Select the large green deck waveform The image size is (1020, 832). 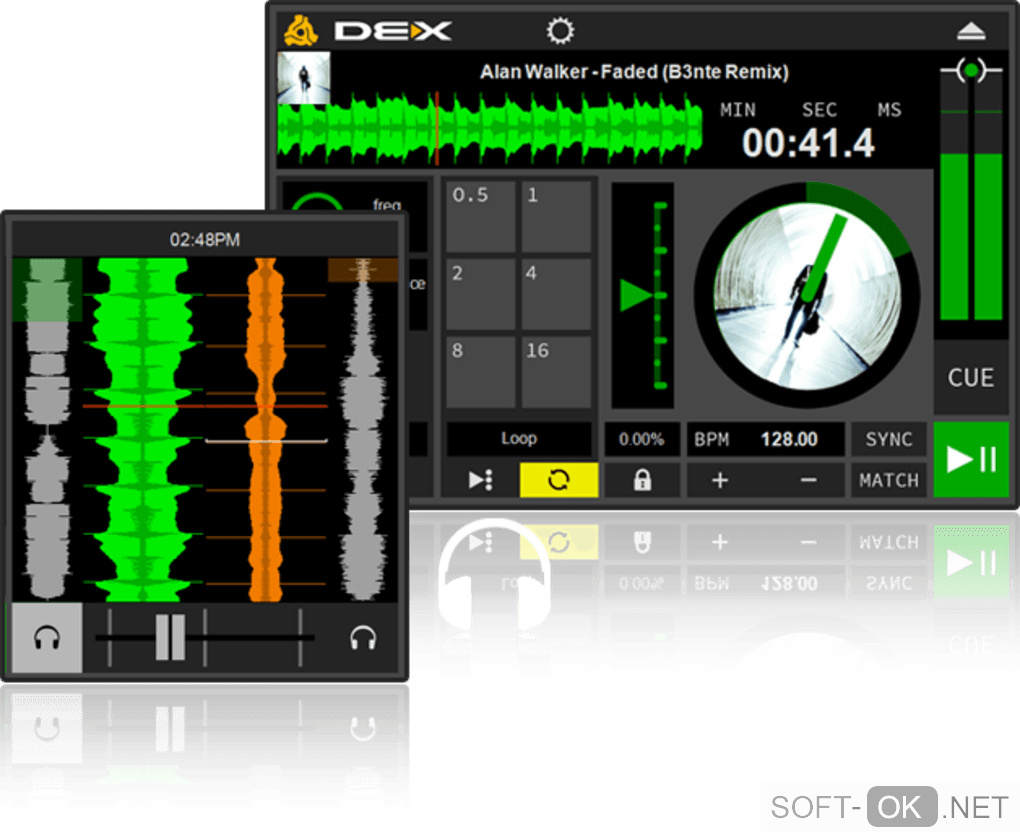click(x=142, y=429)
